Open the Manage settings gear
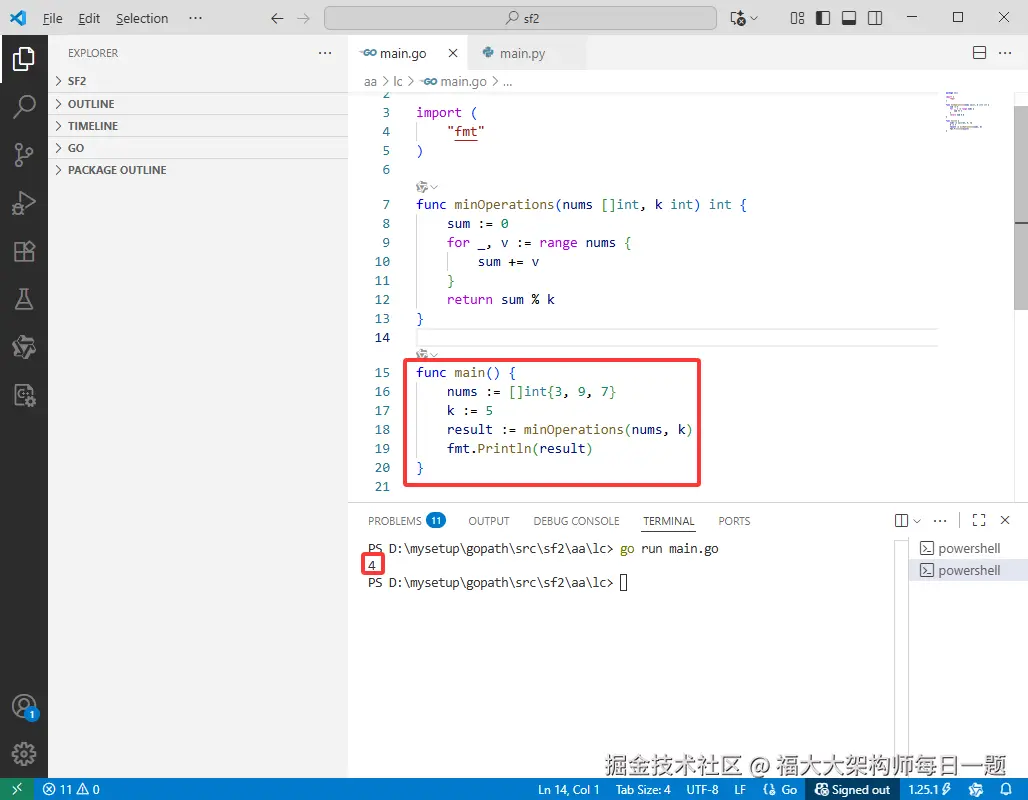Image resolution: width=1028 pixels, height=800 pixels. coord(24,754)
